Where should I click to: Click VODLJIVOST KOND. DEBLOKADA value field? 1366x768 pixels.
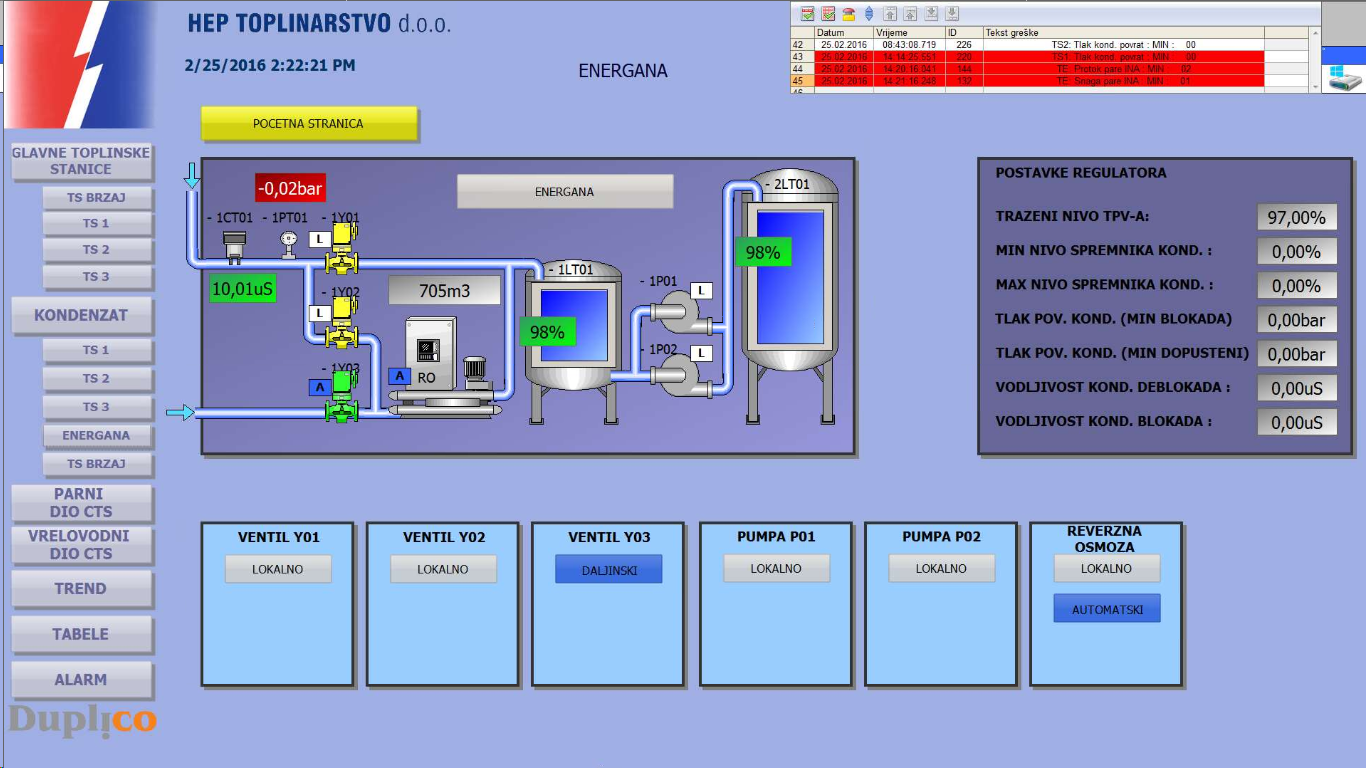(1297, 388)
